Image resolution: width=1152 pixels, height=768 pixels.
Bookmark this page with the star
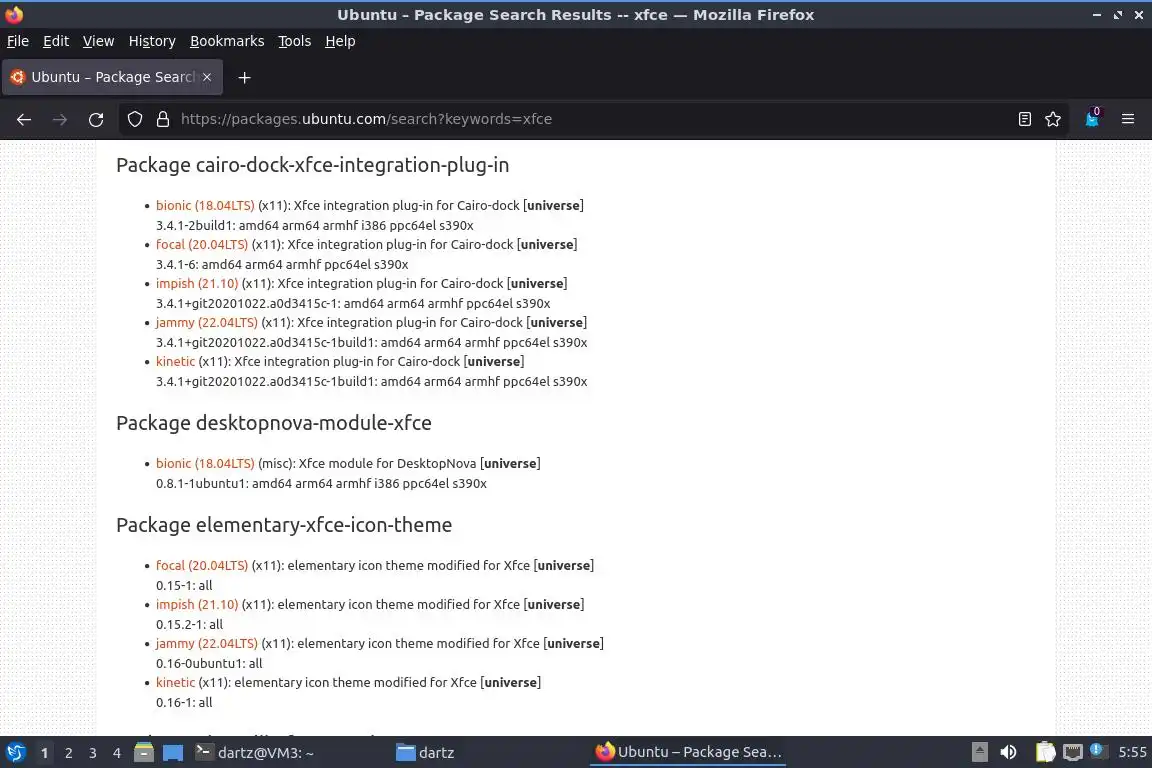click(1053, 119)
